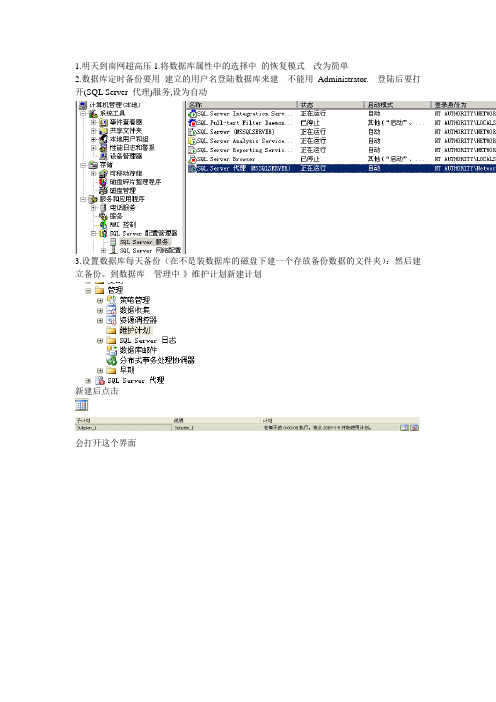Click the 存储 storage icon
The height and width of the screenshot is (702, 496).
(x=93, y=165)
